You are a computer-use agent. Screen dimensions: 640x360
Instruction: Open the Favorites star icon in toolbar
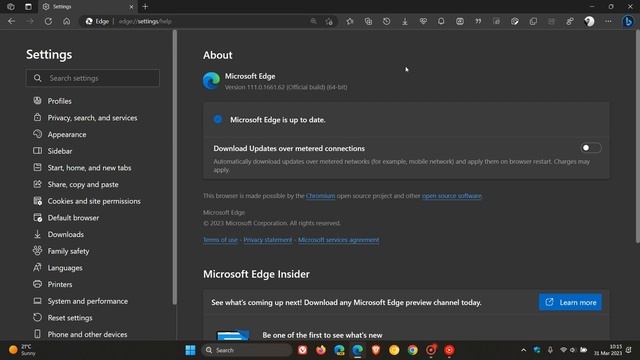click(x=350, y=21)
